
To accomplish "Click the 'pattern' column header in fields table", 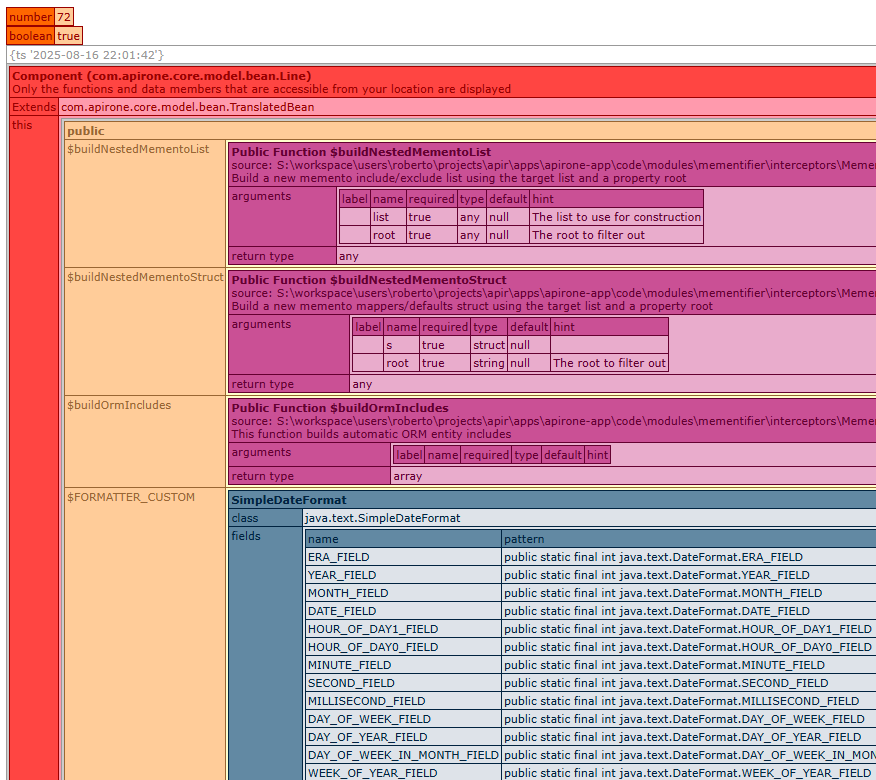I will [525, 539].
